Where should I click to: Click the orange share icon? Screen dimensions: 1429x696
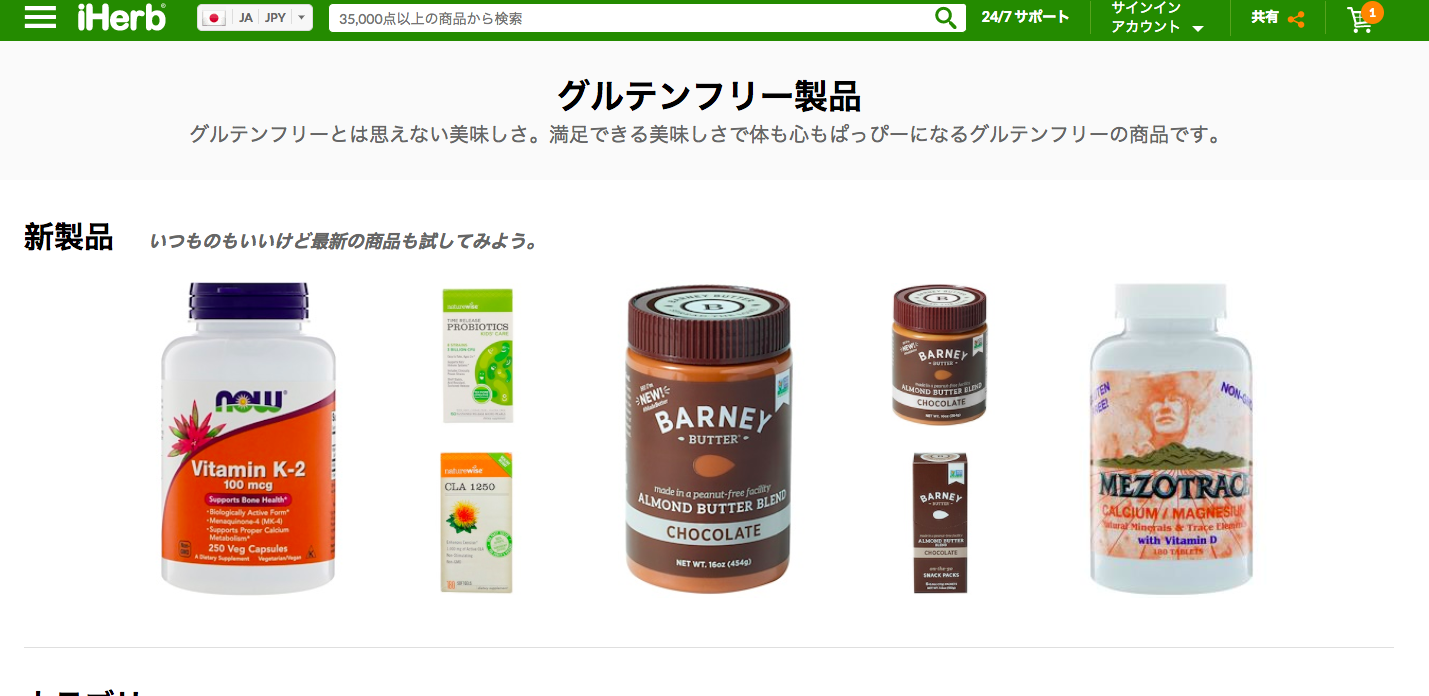pyautogui.click(x=1296, y=19)
